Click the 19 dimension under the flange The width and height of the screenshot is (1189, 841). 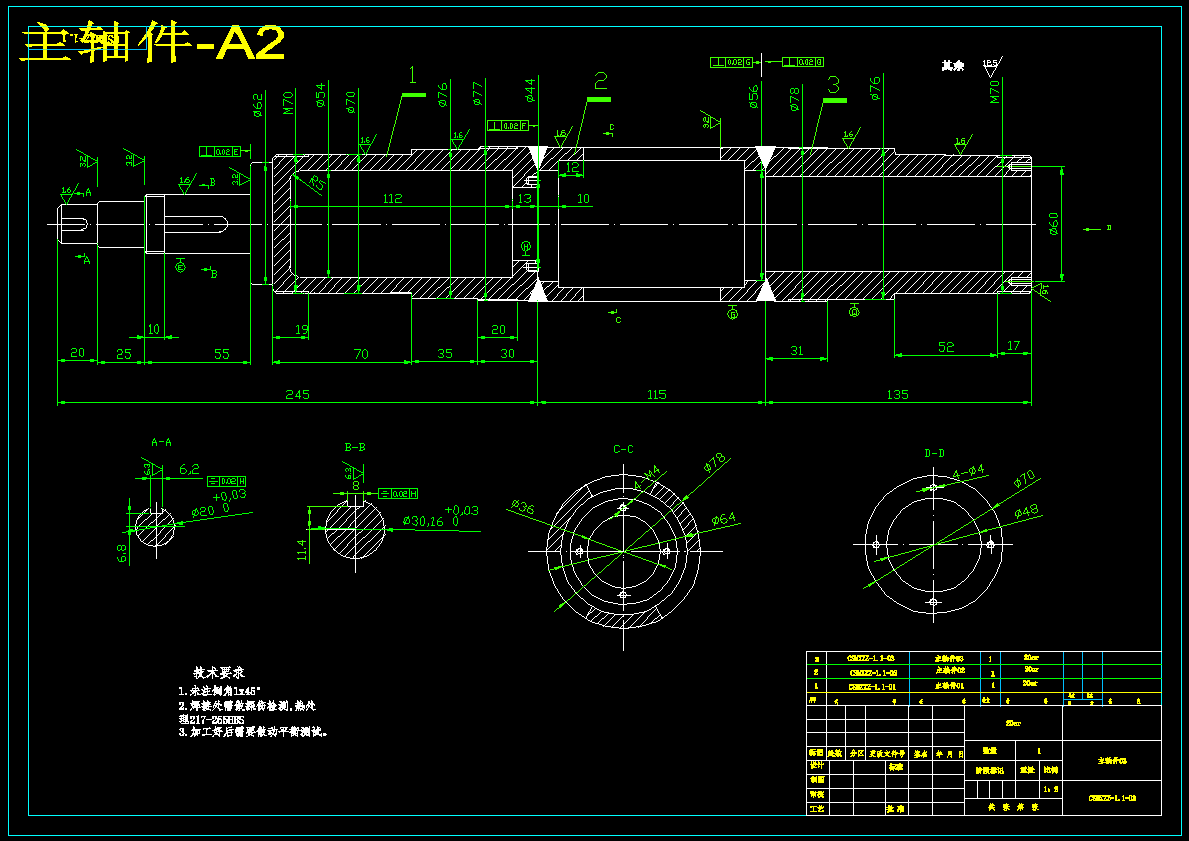[301, 330]
